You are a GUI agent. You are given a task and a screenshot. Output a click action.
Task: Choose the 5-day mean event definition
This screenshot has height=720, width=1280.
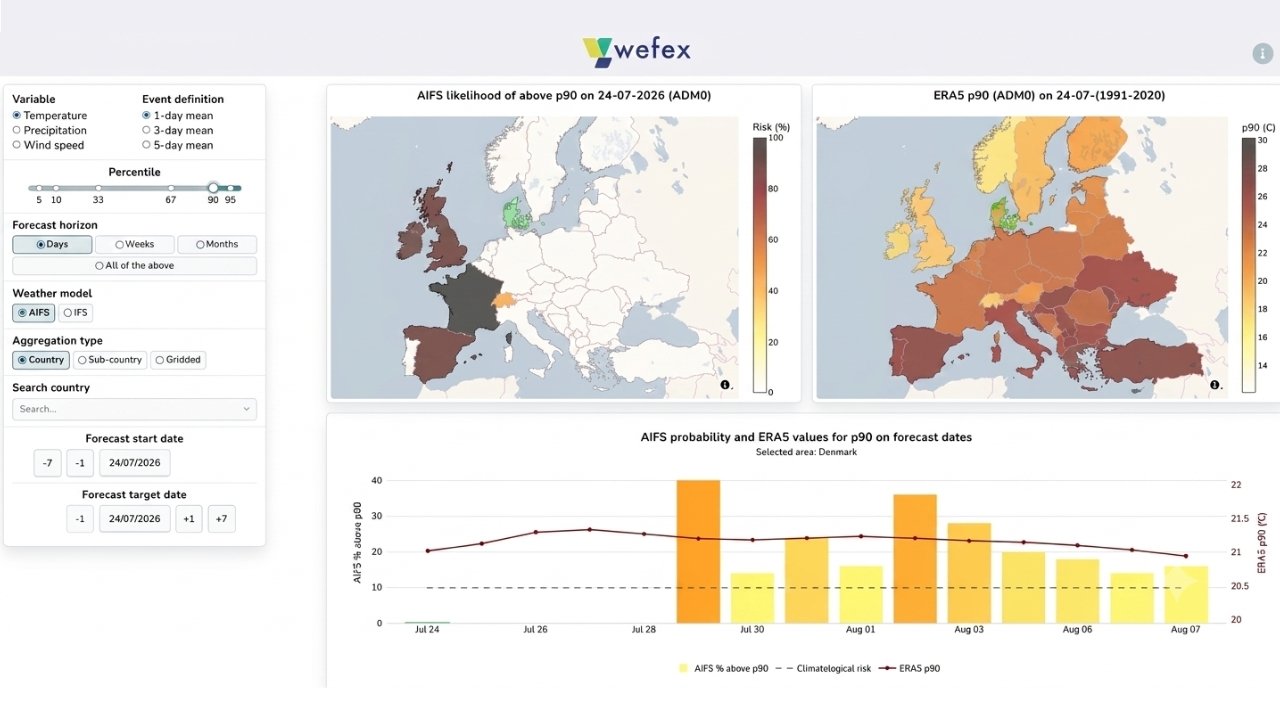[178, 146]
